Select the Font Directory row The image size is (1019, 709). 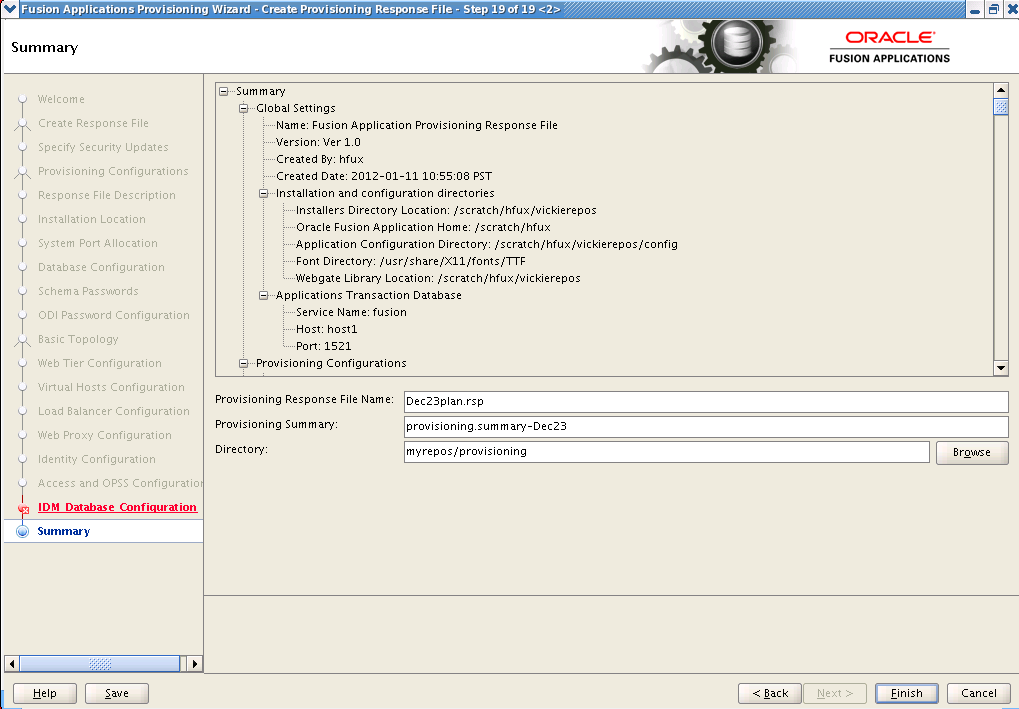point(411,261)
